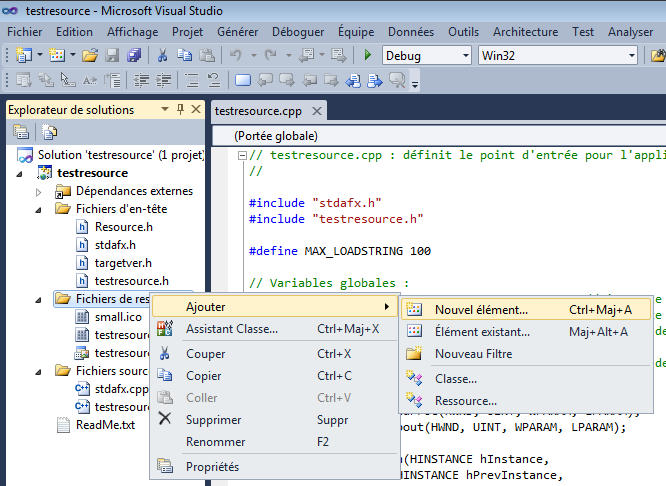Open the Debug configuration dropdown
Image resolution: width=666 pixels, height=486 pixels.
pyautogui.click(x=466, y=56)
